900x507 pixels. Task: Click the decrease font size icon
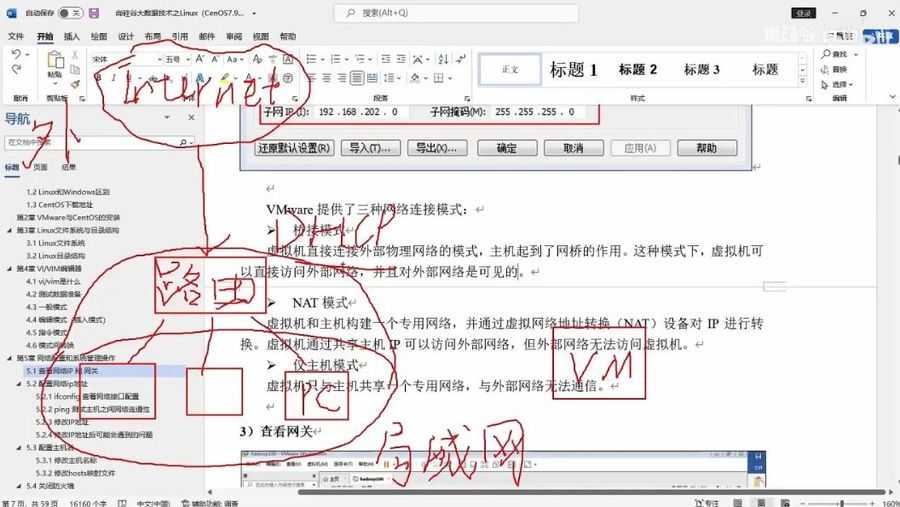coord(215,59)
